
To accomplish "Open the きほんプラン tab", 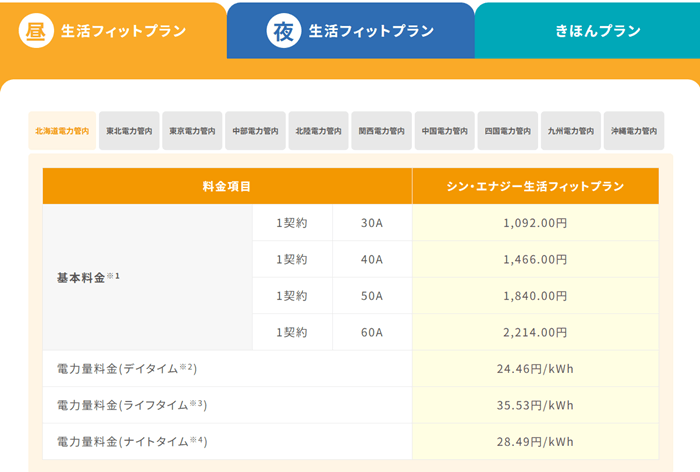I will tap(588, 31).
